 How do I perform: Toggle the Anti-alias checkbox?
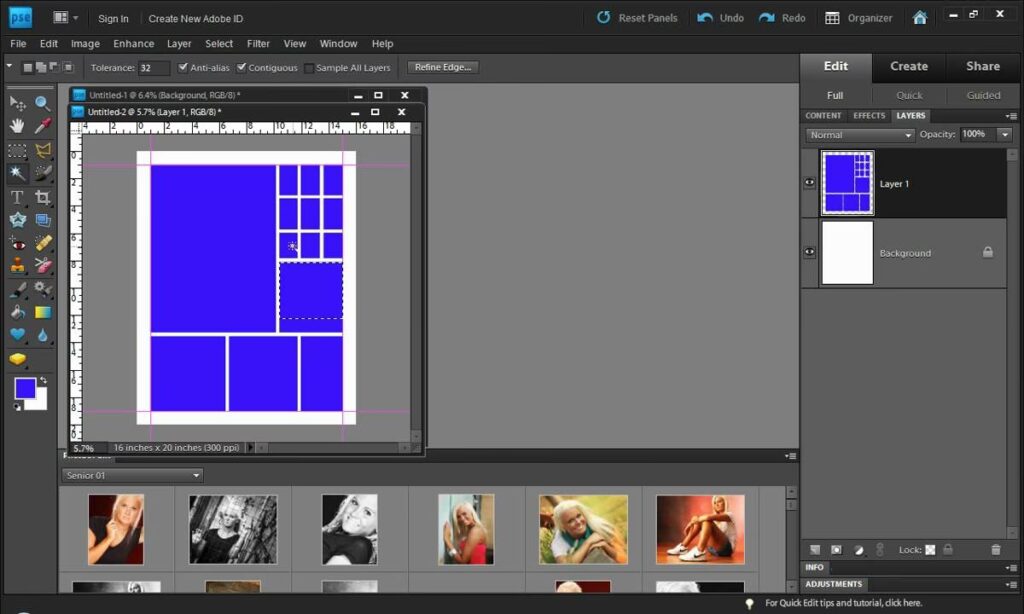[x=183, y=68]
